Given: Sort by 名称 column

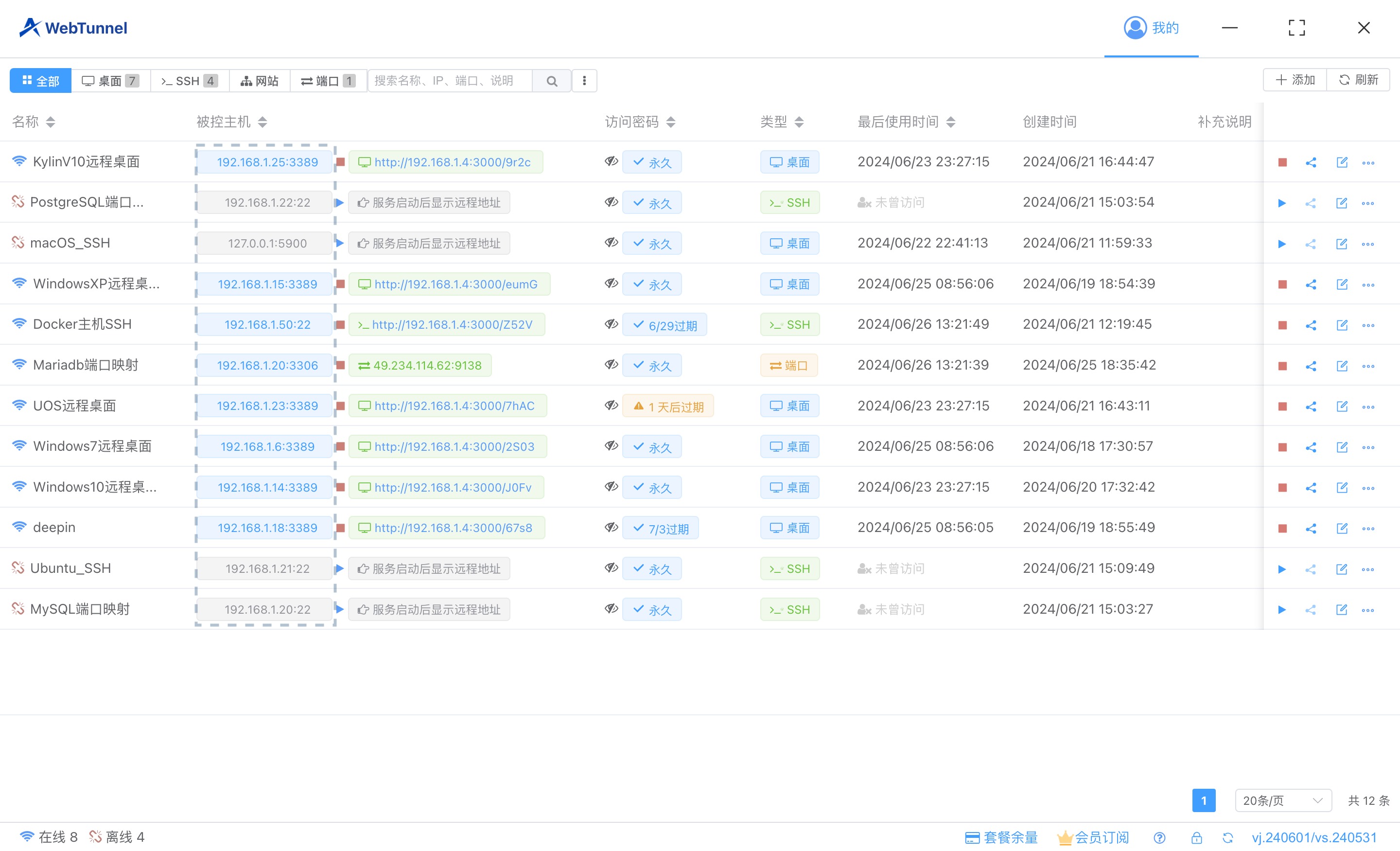Looking at the screenshot, I should pyautogui.click(x=51, y=122).
